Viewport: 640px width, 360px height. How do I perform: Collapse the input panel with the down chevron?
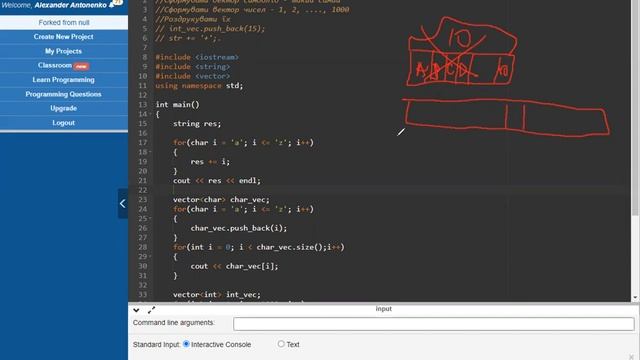click(136, 310)
